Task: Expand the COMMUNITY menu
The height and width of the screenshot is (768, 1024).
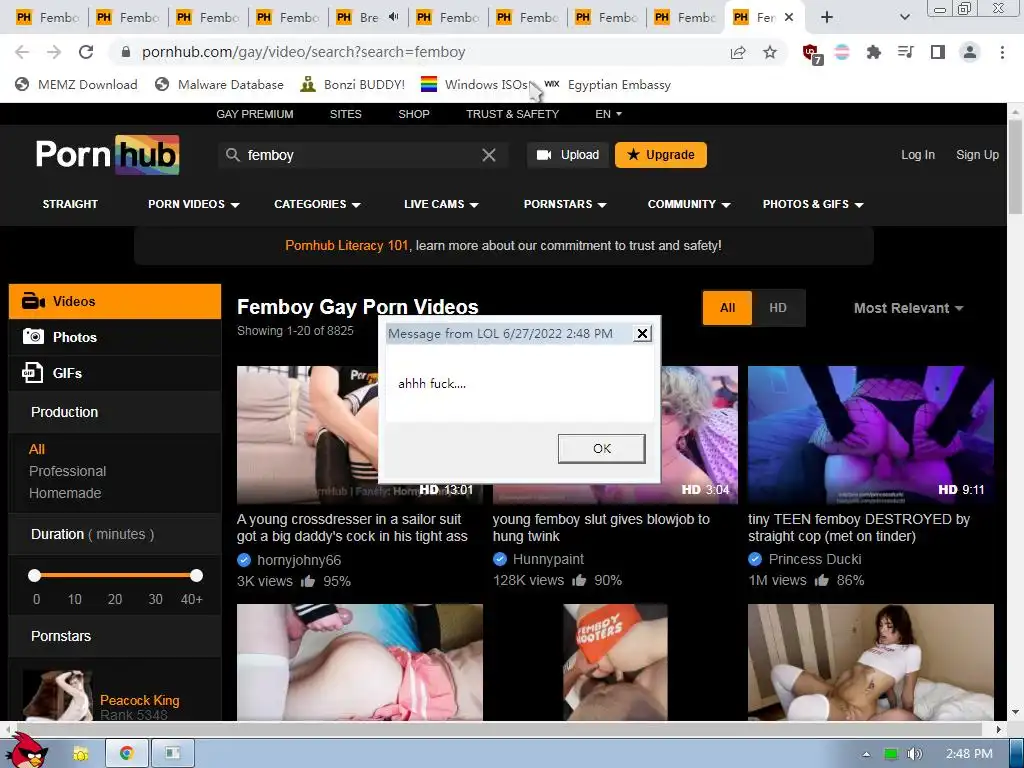Action: pyautogui.click(x=689, y=204)
